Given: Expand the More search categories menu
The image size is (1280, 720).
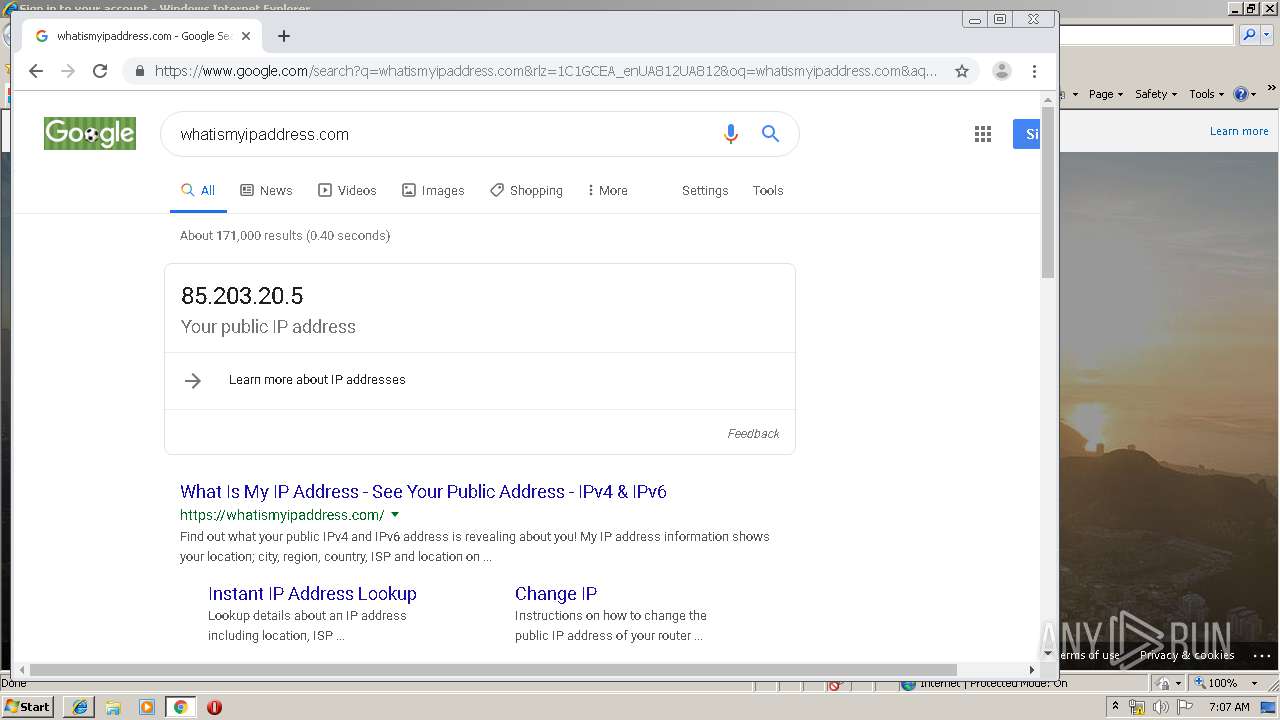Looking at the screenshot, I should [607, 190].
